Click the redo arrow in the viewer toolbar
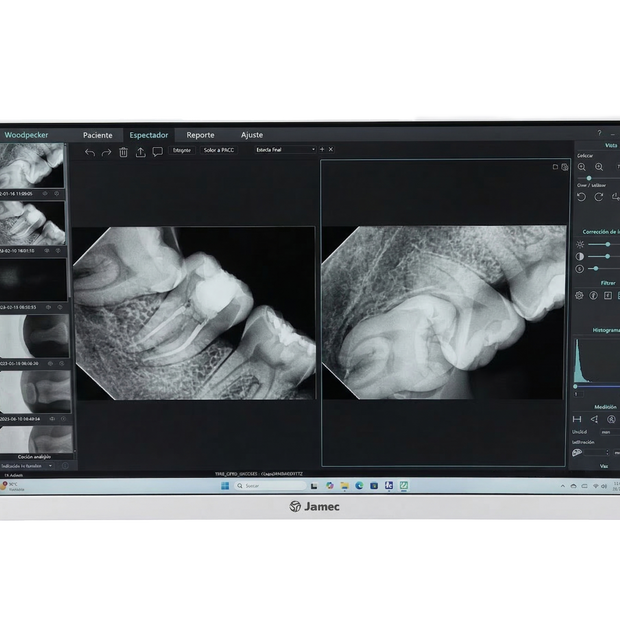This screenshot has height=620, width=620. click(x=106, y=152)
